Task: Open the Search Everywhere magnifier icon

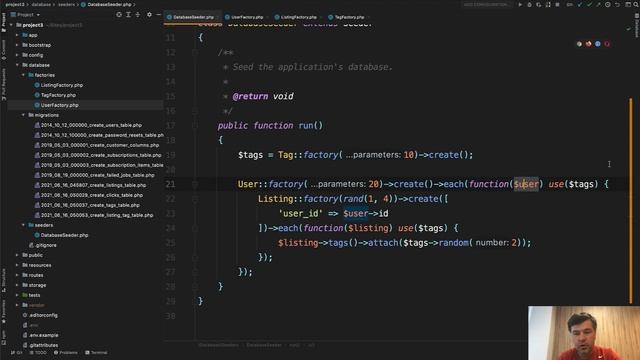Action: click(636, 4)
